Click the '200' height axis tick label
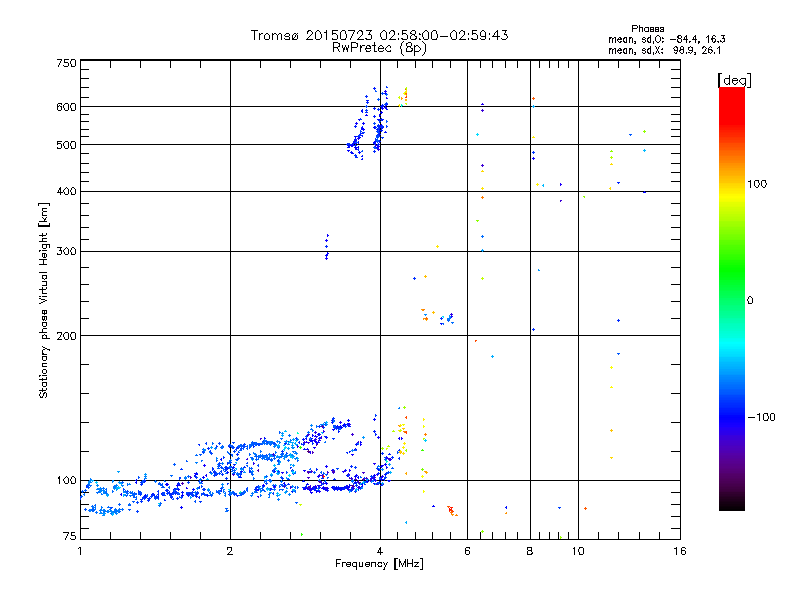Image resolution: width=800 pixels, height=600 pixels. tap(66, 336)
